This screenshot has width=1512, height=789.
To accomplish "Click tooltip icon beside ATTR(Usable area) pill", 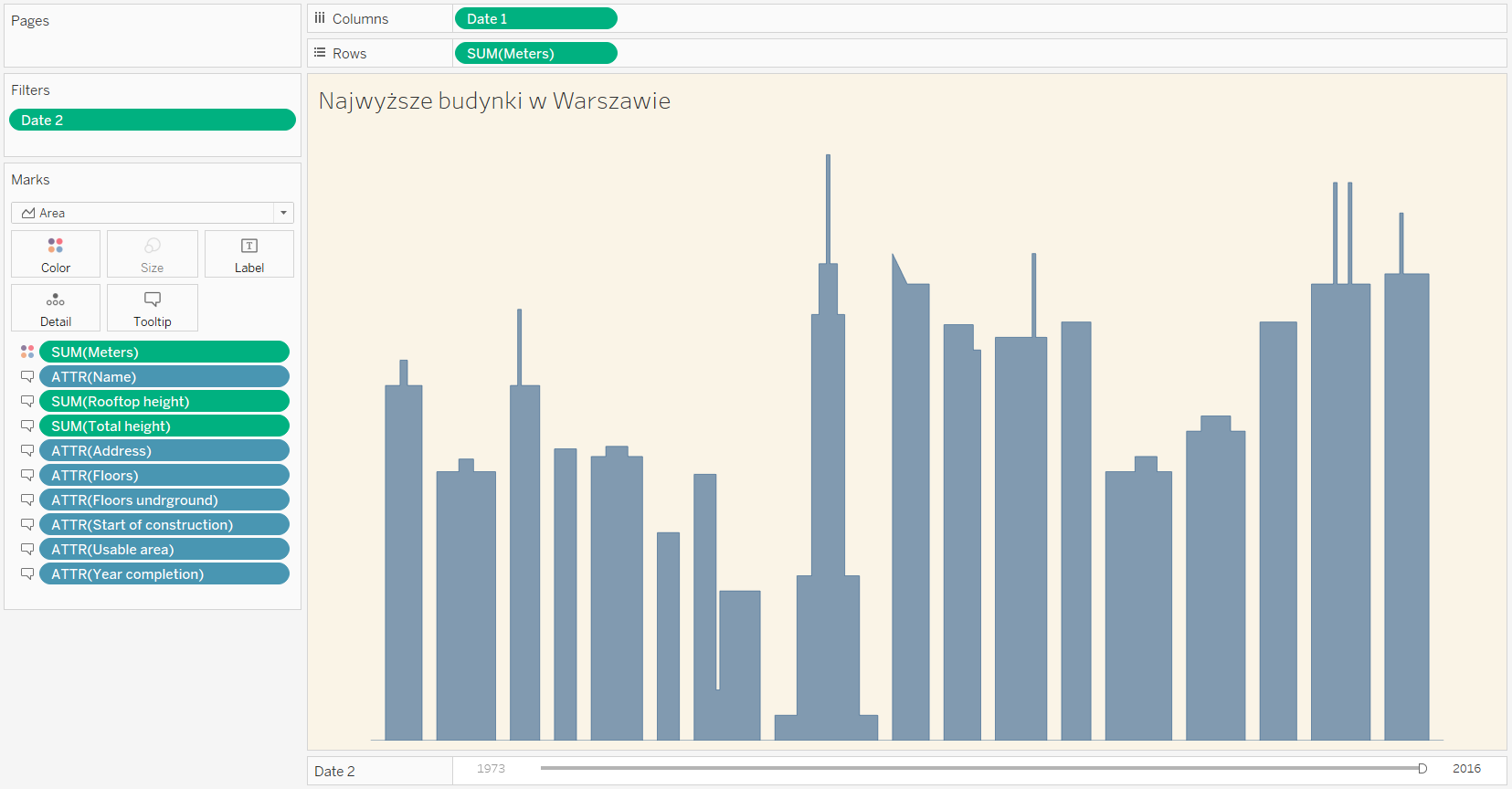I will pos(27,549).
